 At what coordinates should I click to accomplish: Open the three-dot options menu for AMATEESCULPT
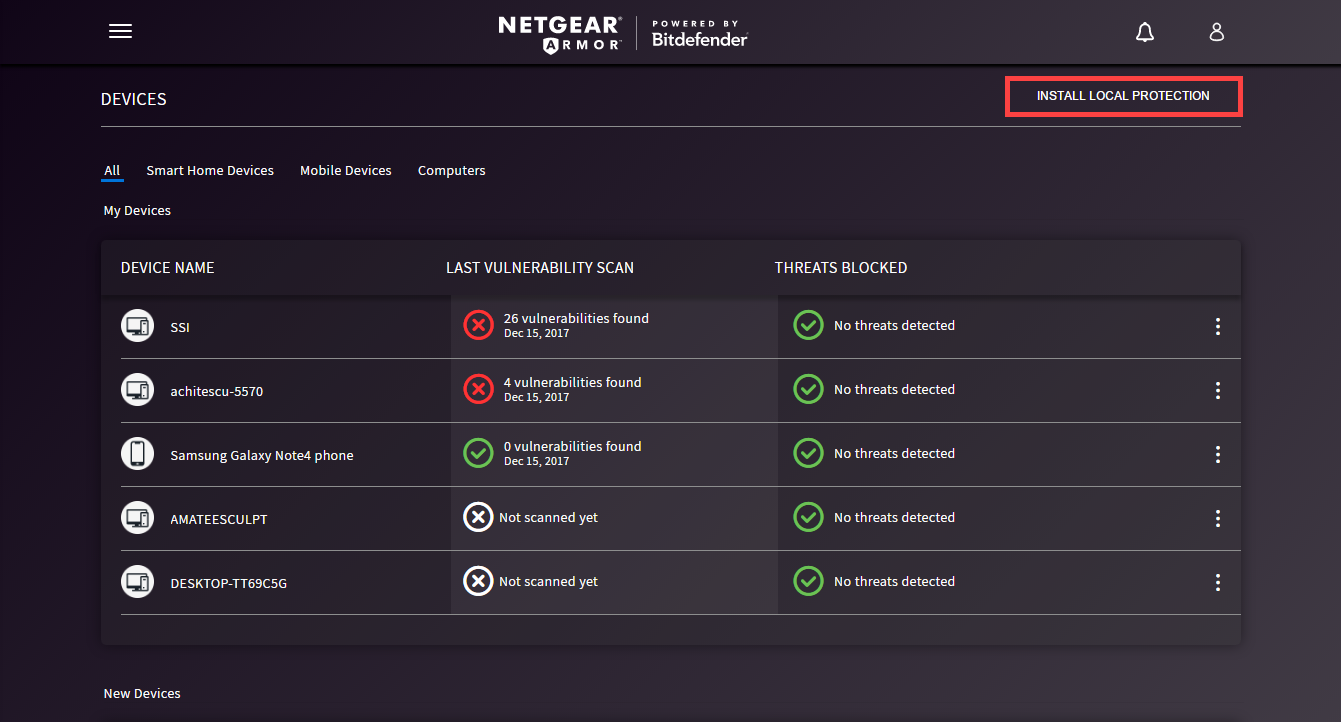[x=1217, y=518]
